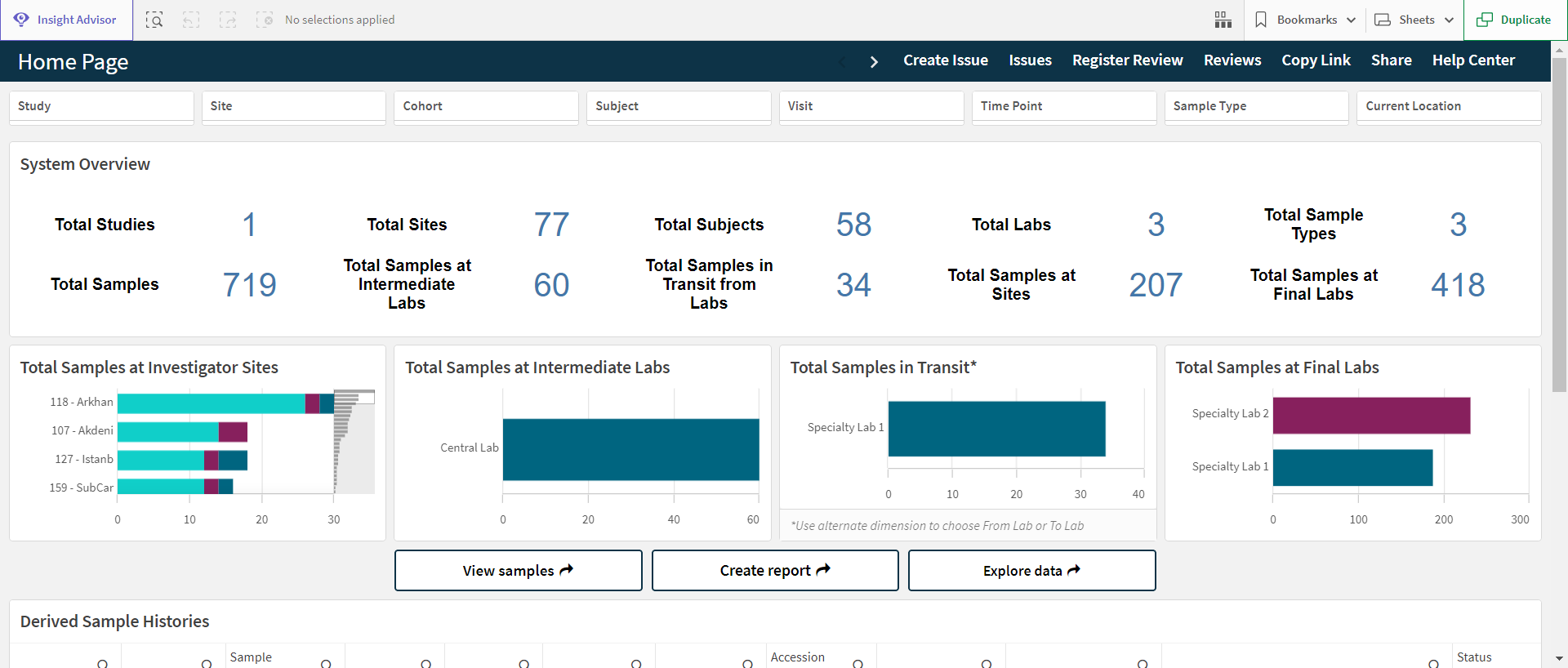Click the 'Derived Sample Histories' heading
Viewport: 1568px width, 668px height.
point(114,621)
